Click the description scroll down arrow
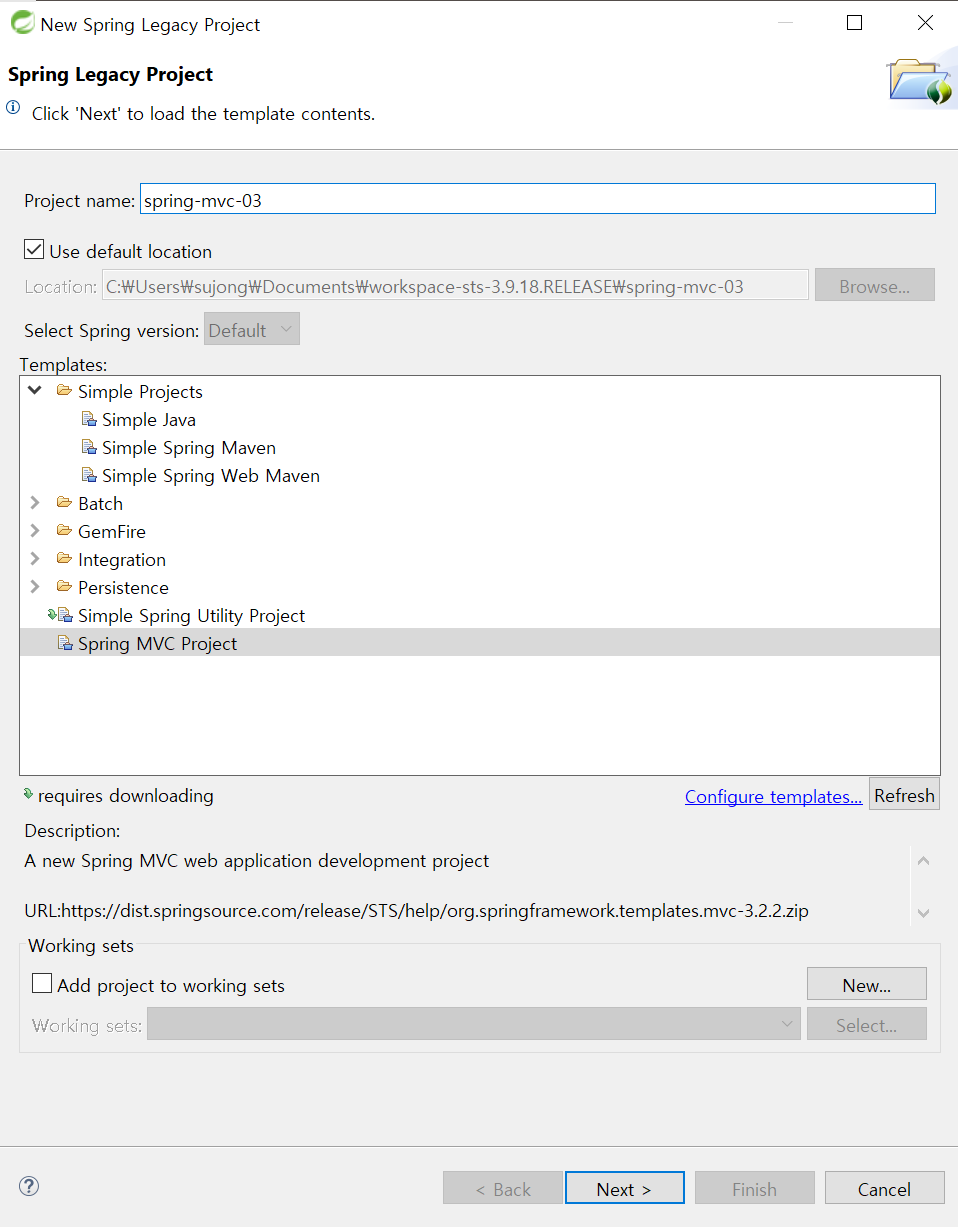 tap(924, 912)
